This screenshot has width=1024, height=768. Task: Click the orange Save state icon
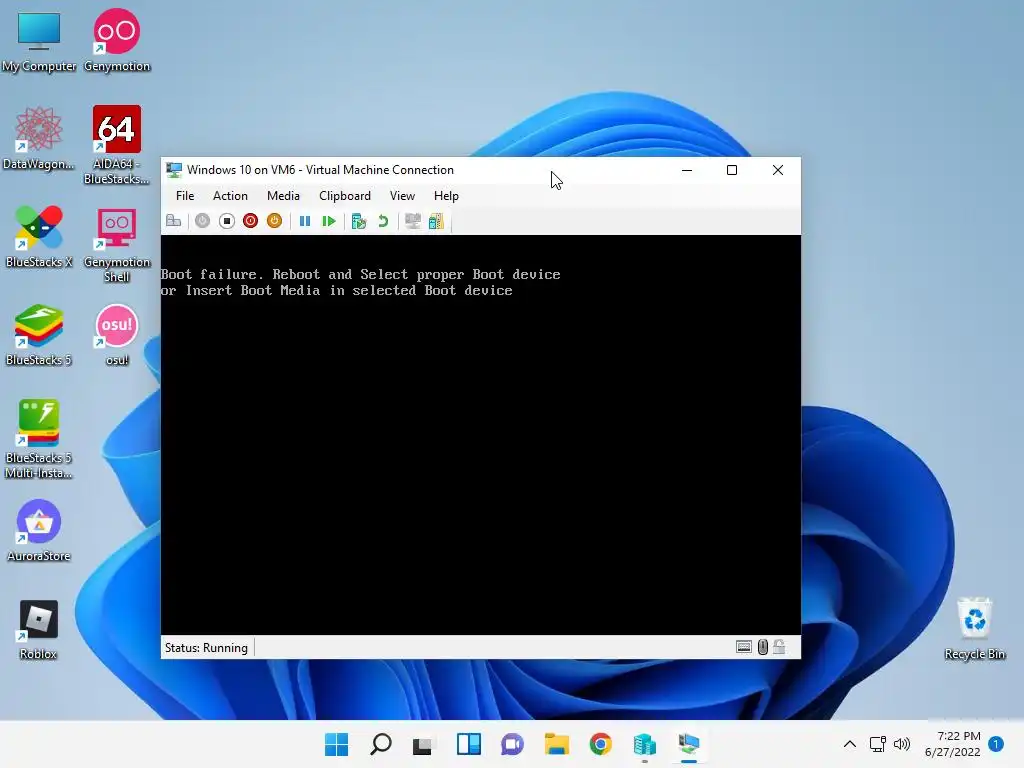(x=274, y=221)
